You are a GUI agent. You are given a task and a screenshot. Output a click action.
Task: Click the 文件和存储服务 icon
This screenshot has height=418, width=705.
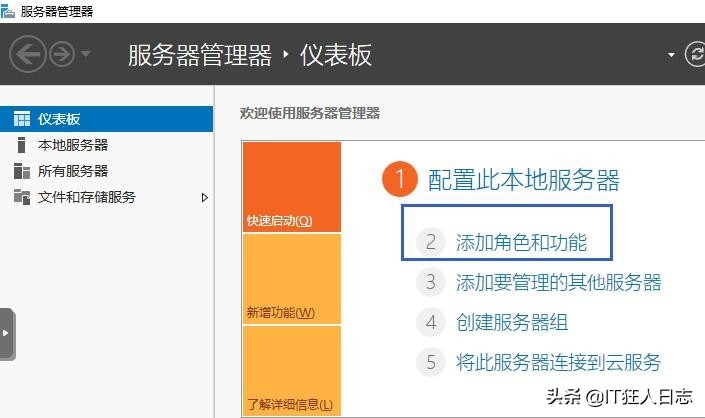click(x=22, y=197)
